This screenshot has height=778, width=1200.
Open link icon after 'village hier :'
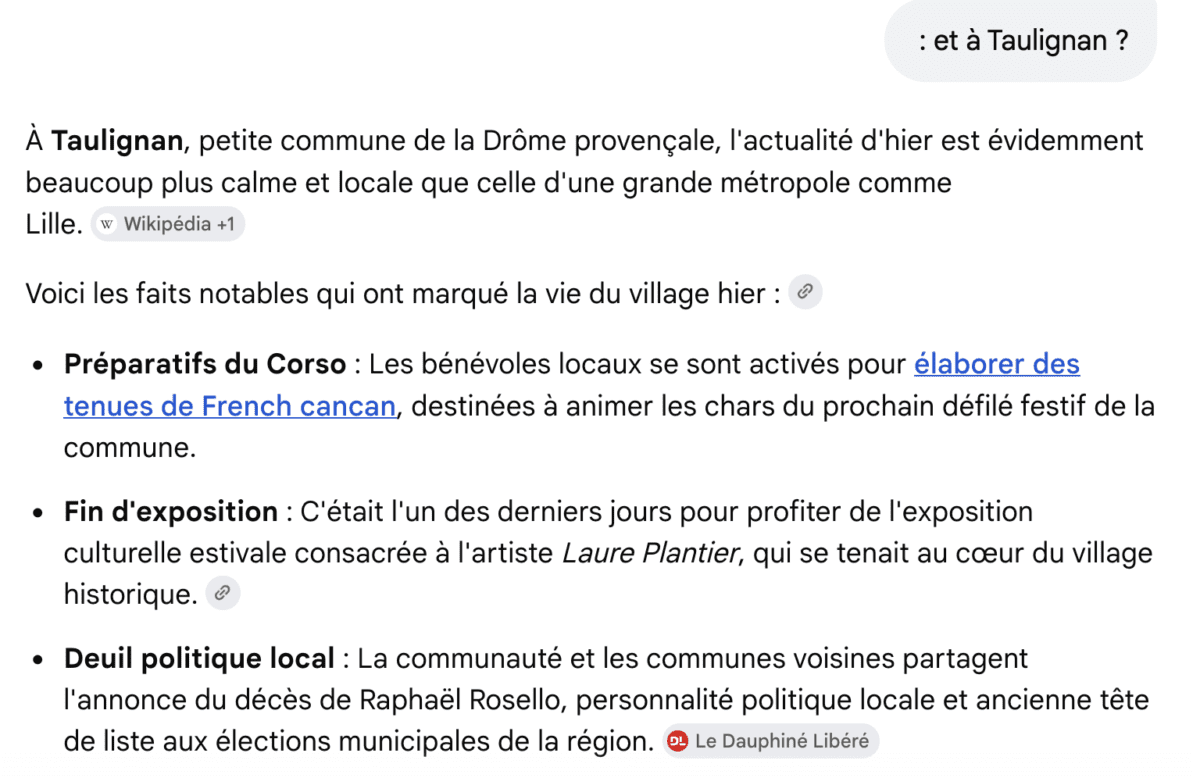click(805, 293)
